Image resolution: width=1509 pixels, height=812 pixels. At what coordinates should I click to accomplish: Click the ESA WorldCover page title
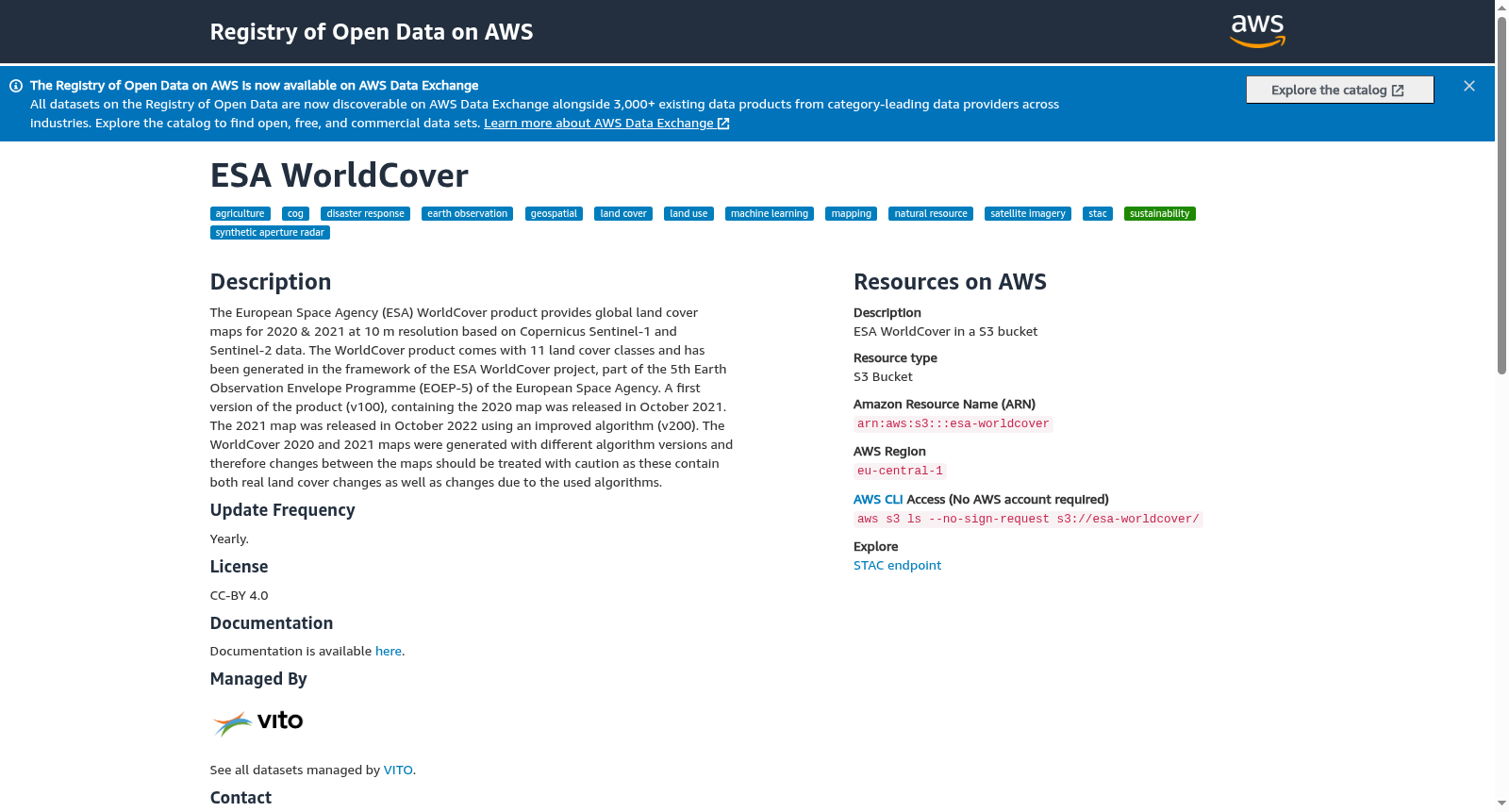[340, 176]
